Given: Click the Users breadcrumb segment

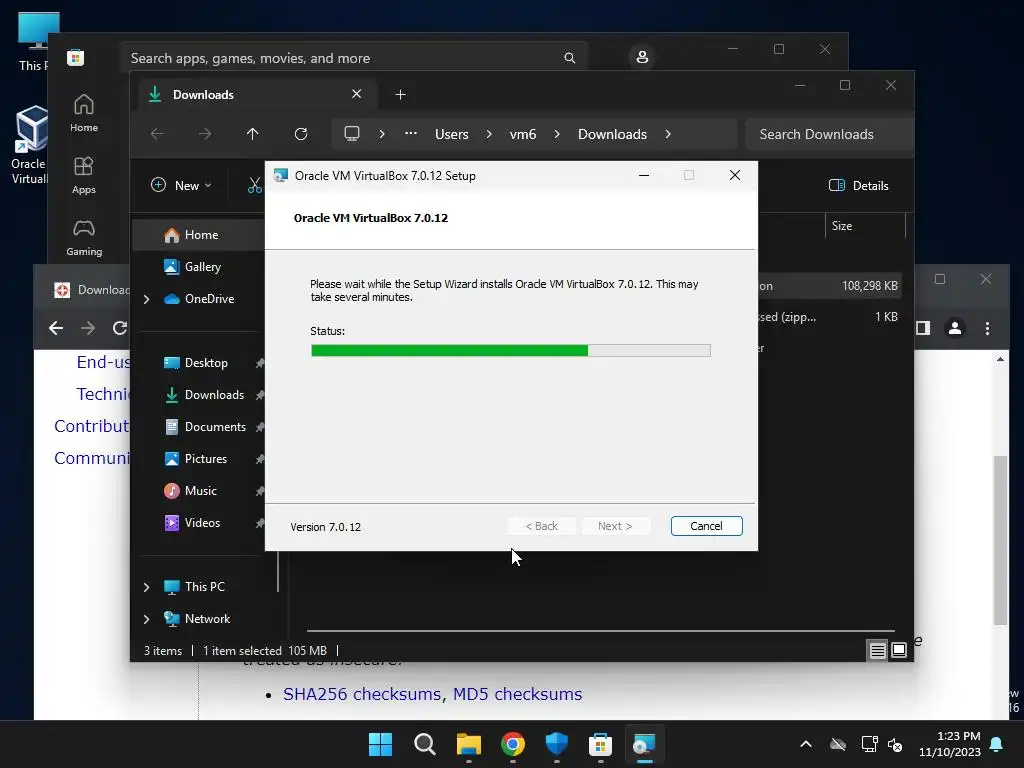Looking at the screenshot, I should coord(451,134).
